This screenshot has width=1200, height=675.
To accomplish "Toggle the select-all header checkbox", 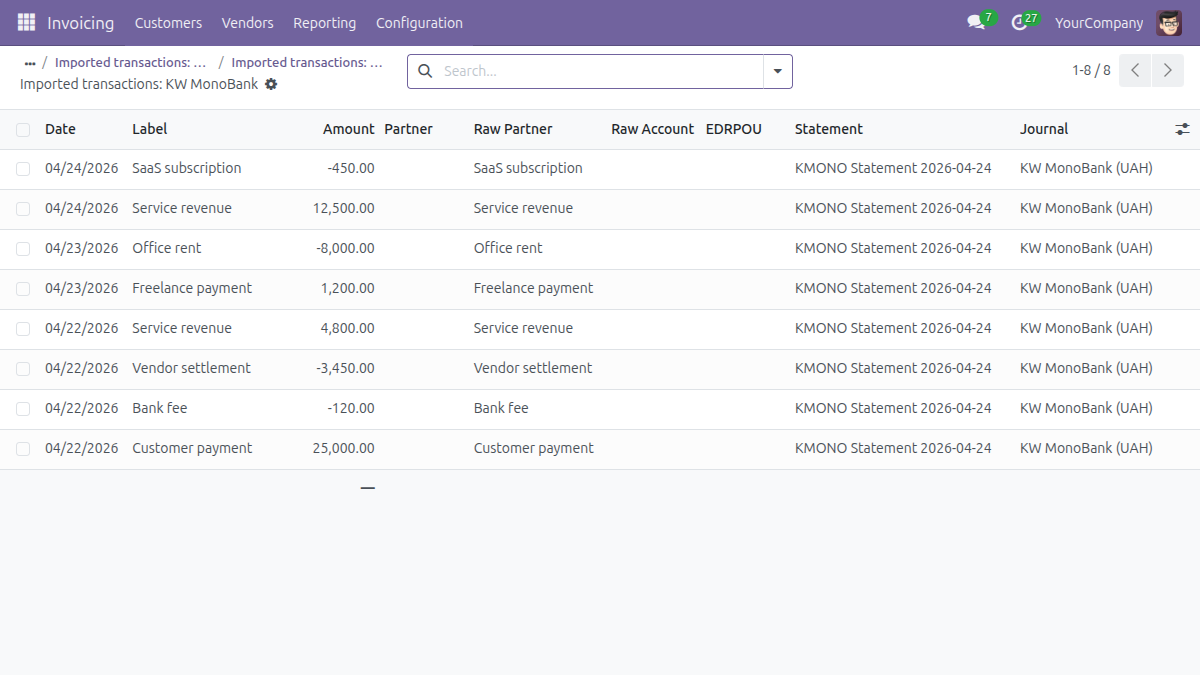I will click(23, 129).
